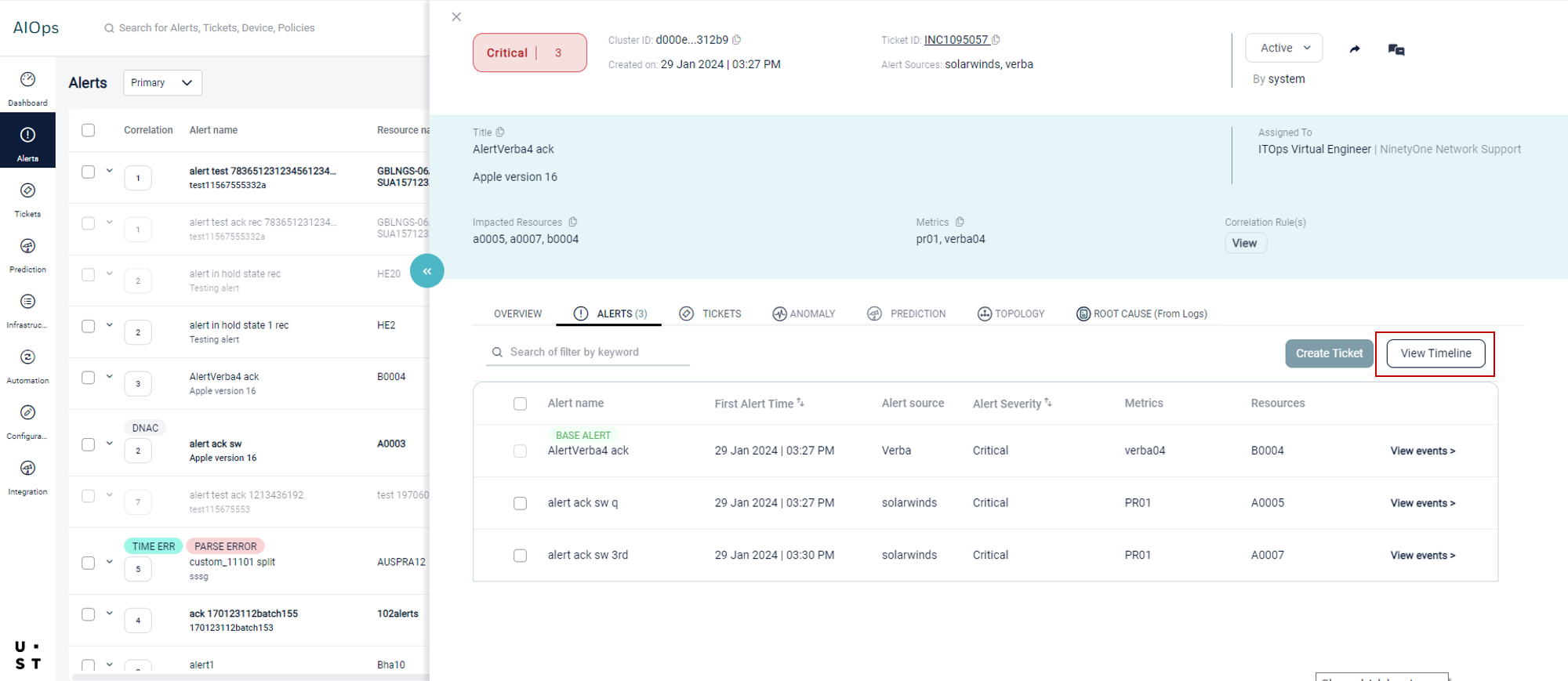Click the share arrow icon
Viewport: 1568px width, 681px height.
coord(1355,49)
